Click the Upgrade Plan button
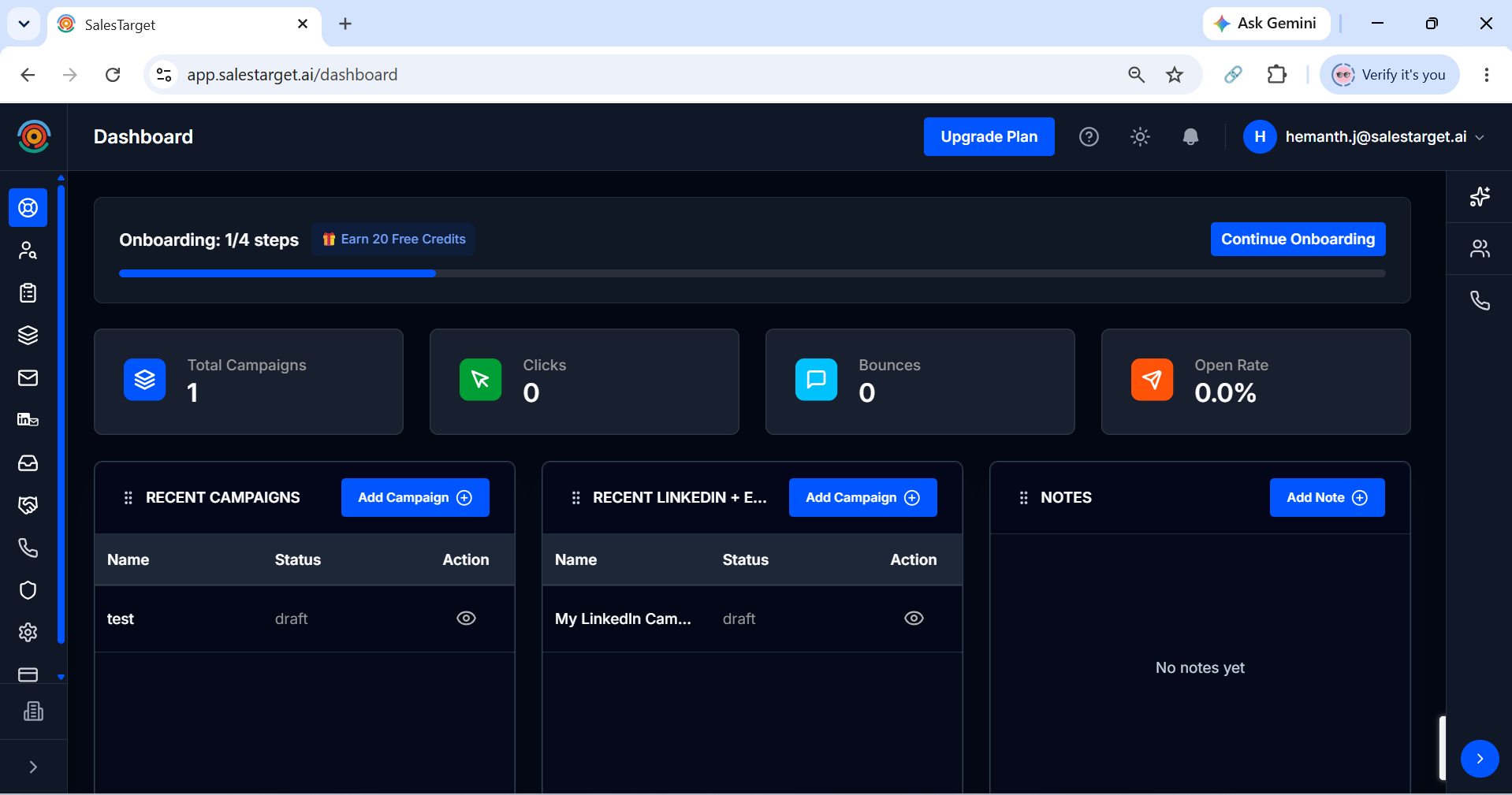1512x795 pixels. (989, 137)
